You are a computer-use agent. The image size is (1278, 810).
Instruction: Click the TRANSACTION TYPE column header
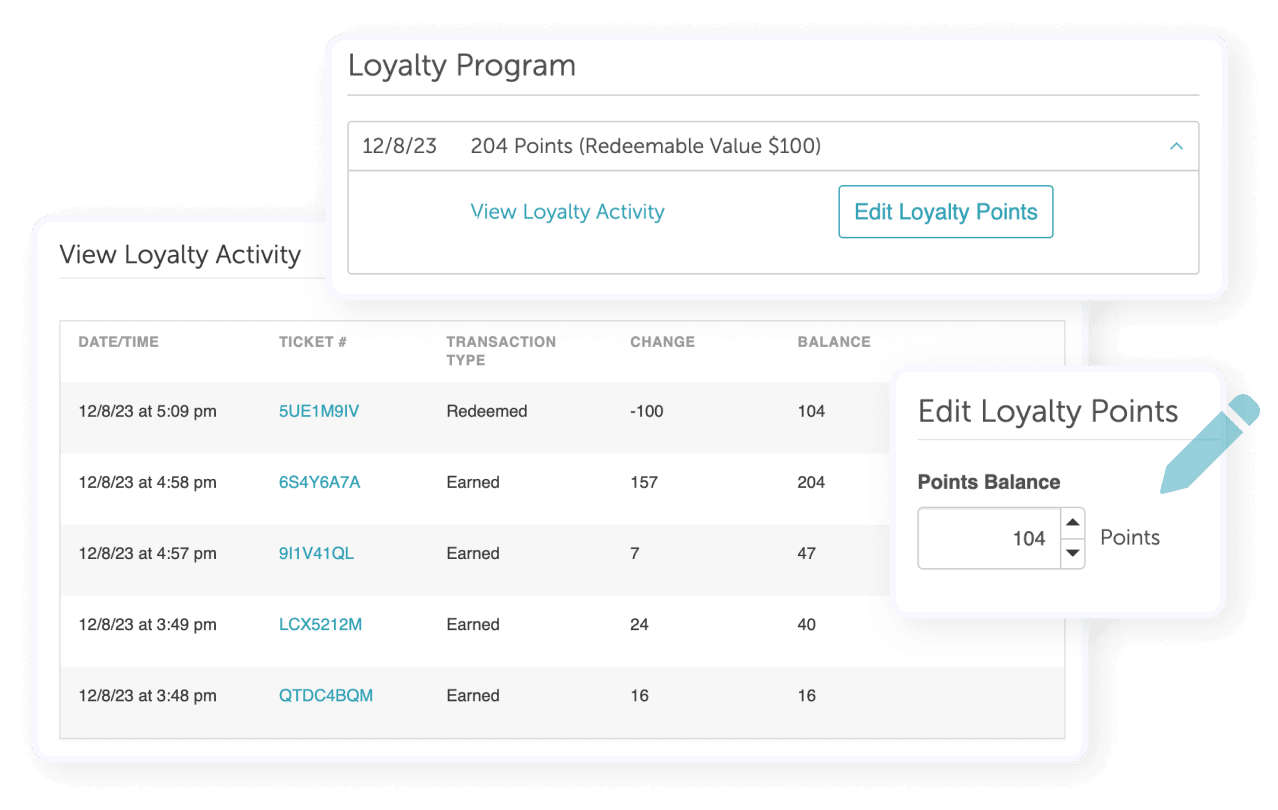501,351
